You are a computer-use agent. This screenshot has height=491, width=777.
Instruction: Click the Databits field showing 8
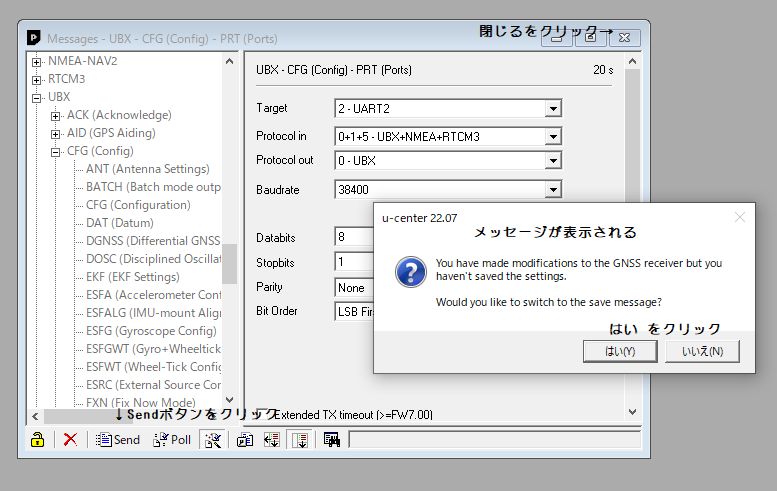pos(354,237)
